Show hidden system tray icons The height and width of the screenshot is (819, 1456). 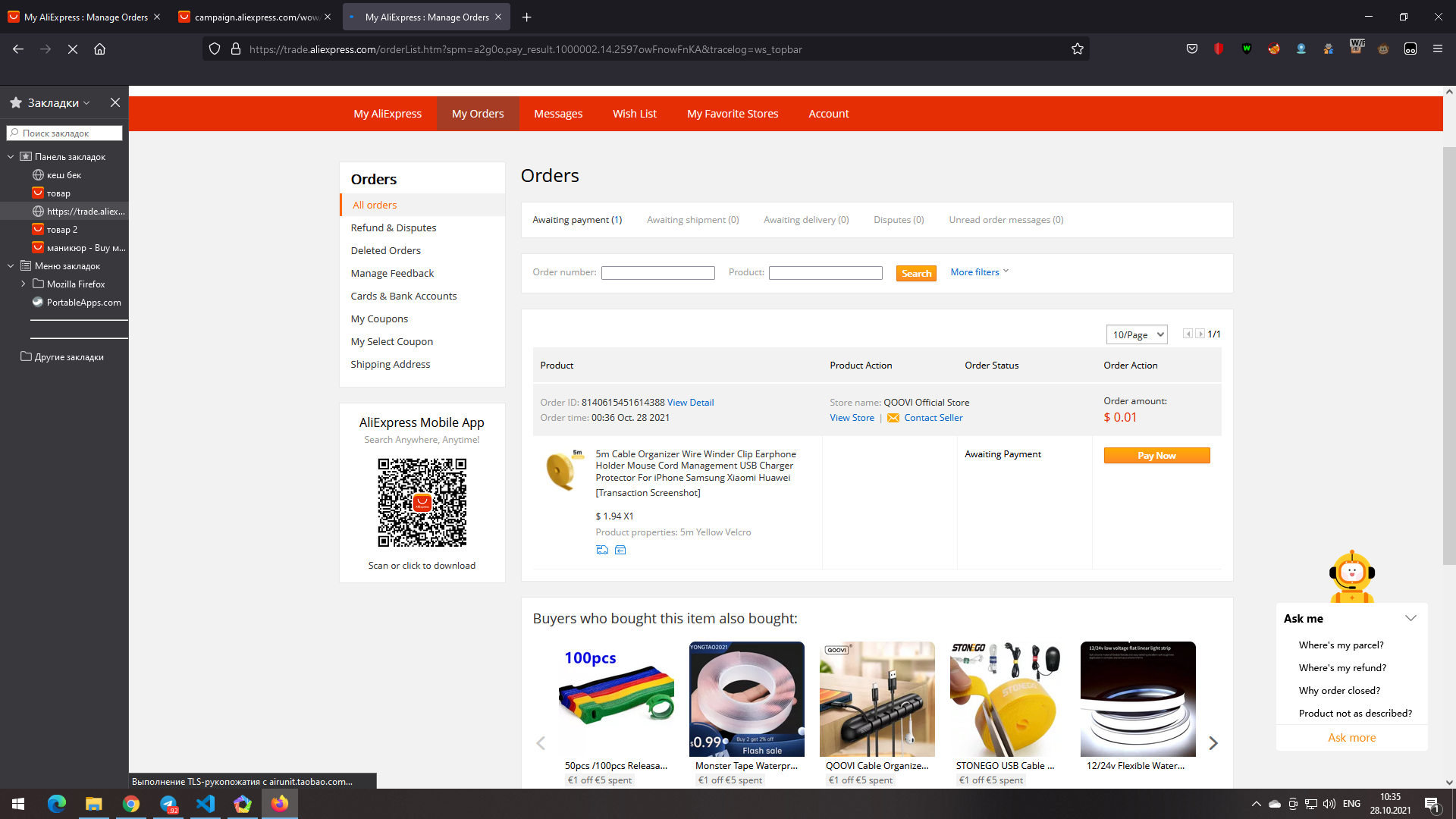[x=1257, y=804]
